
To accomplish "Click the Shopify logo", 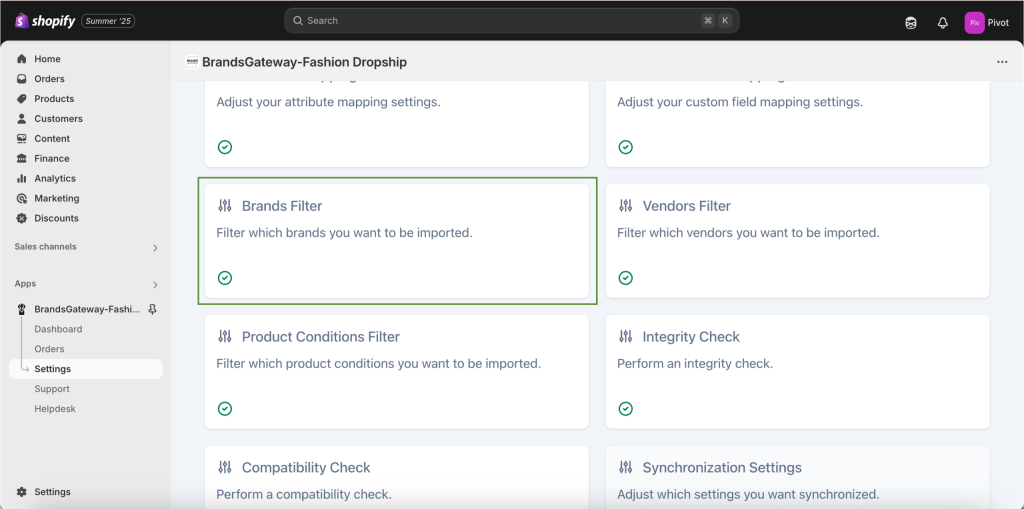I will pyautogui.click(x=44, y=21).
